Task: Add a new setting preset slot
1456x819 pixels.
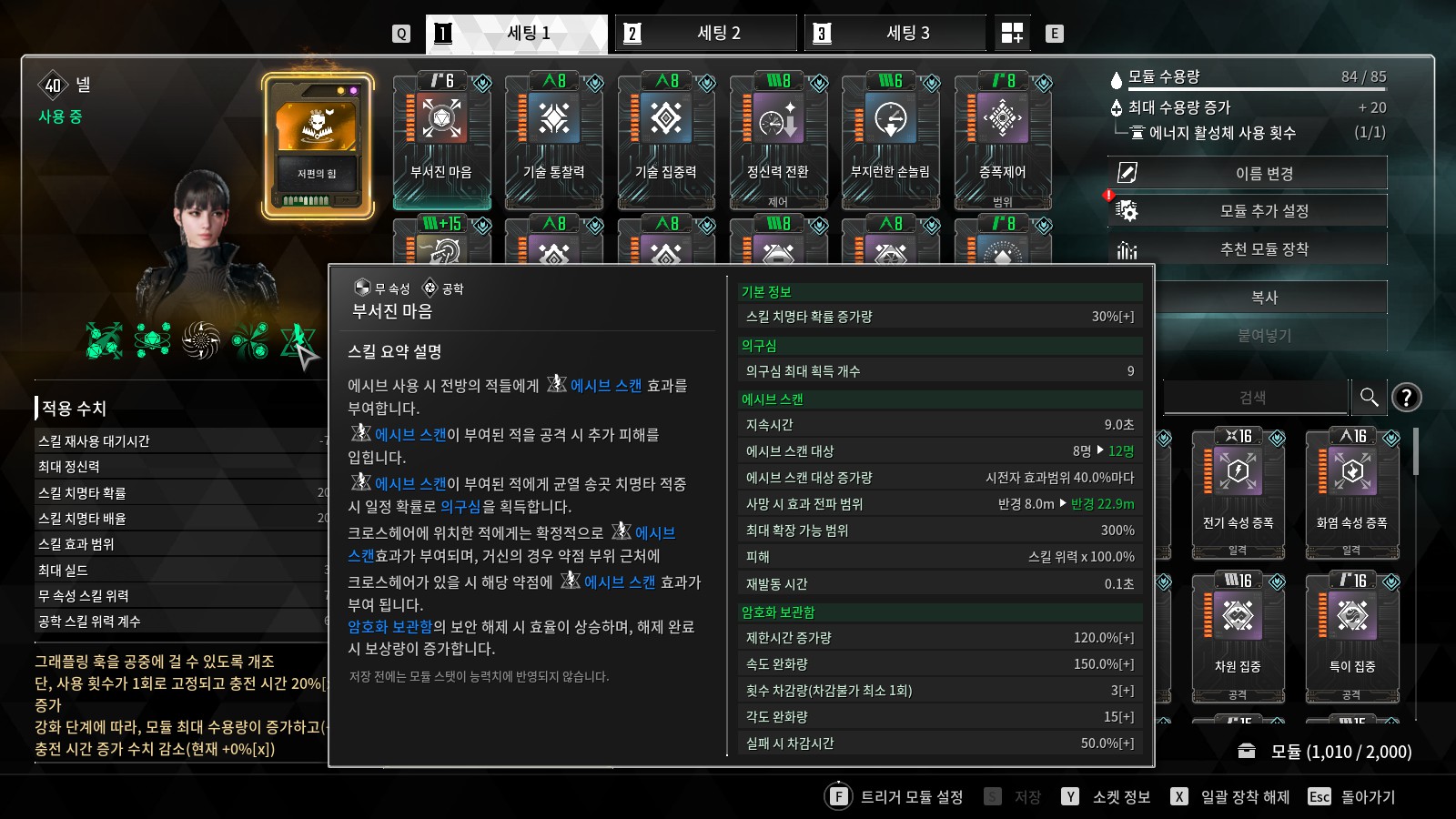Action: pyautogui.click(x=1012, y=34)
